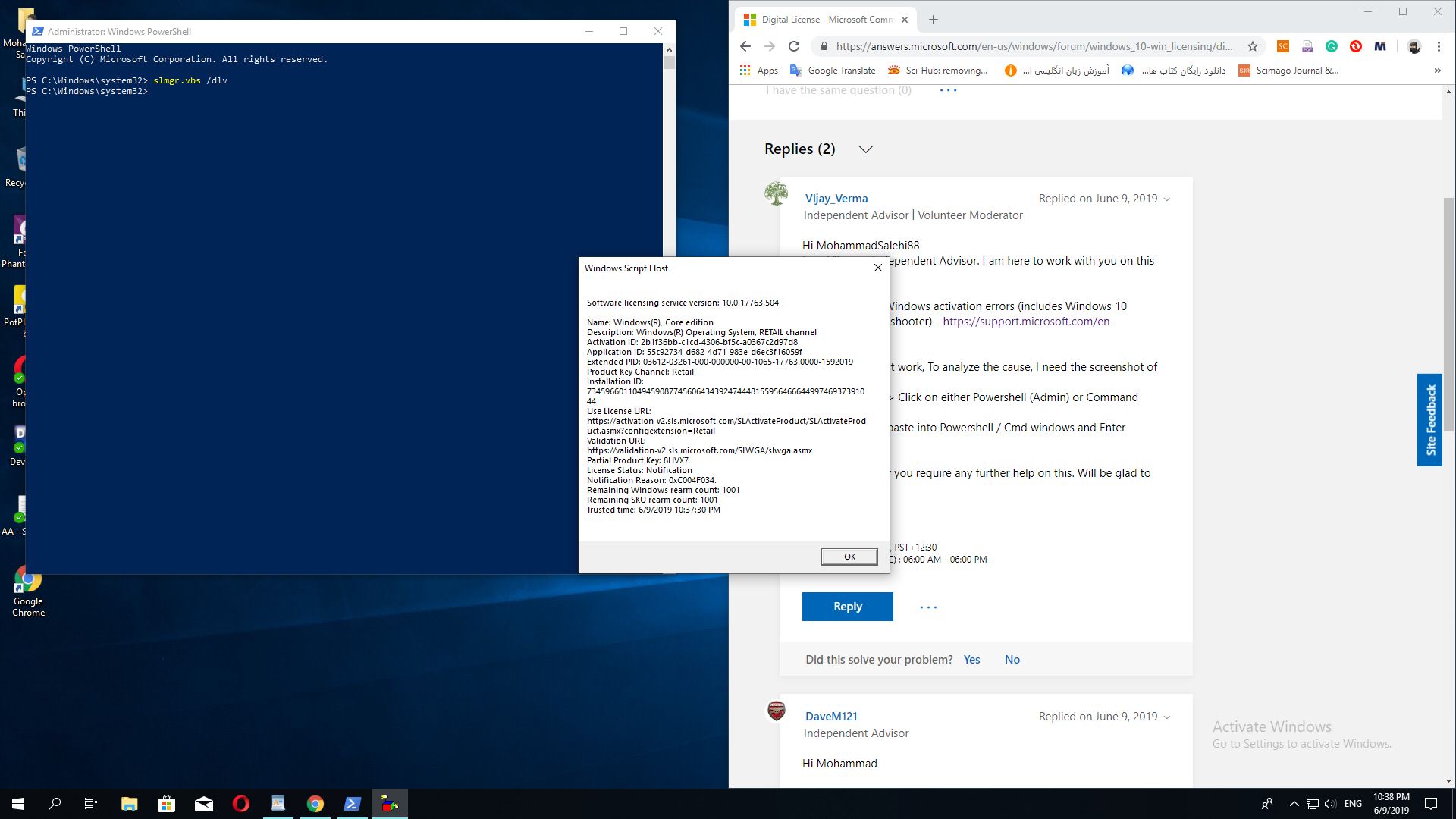Open the taskbar clock and date
Viewport: 1456px width, 819px height.
coord(1391,804)
